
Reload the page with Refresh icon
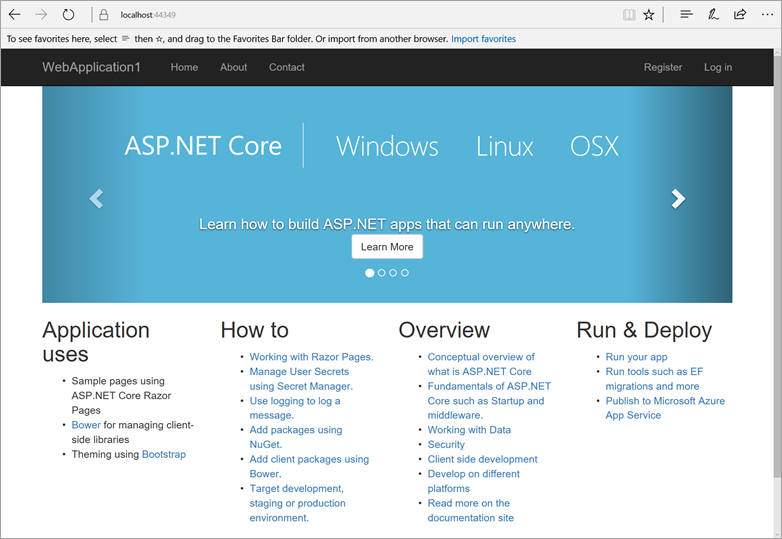[x=68, y=14]
